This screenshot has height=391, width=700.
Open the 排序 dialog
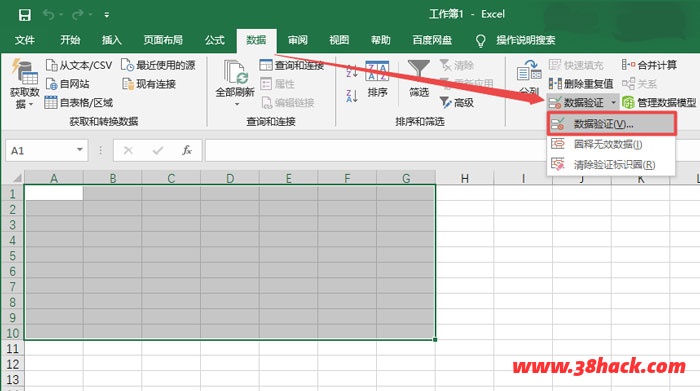(377, 79)
